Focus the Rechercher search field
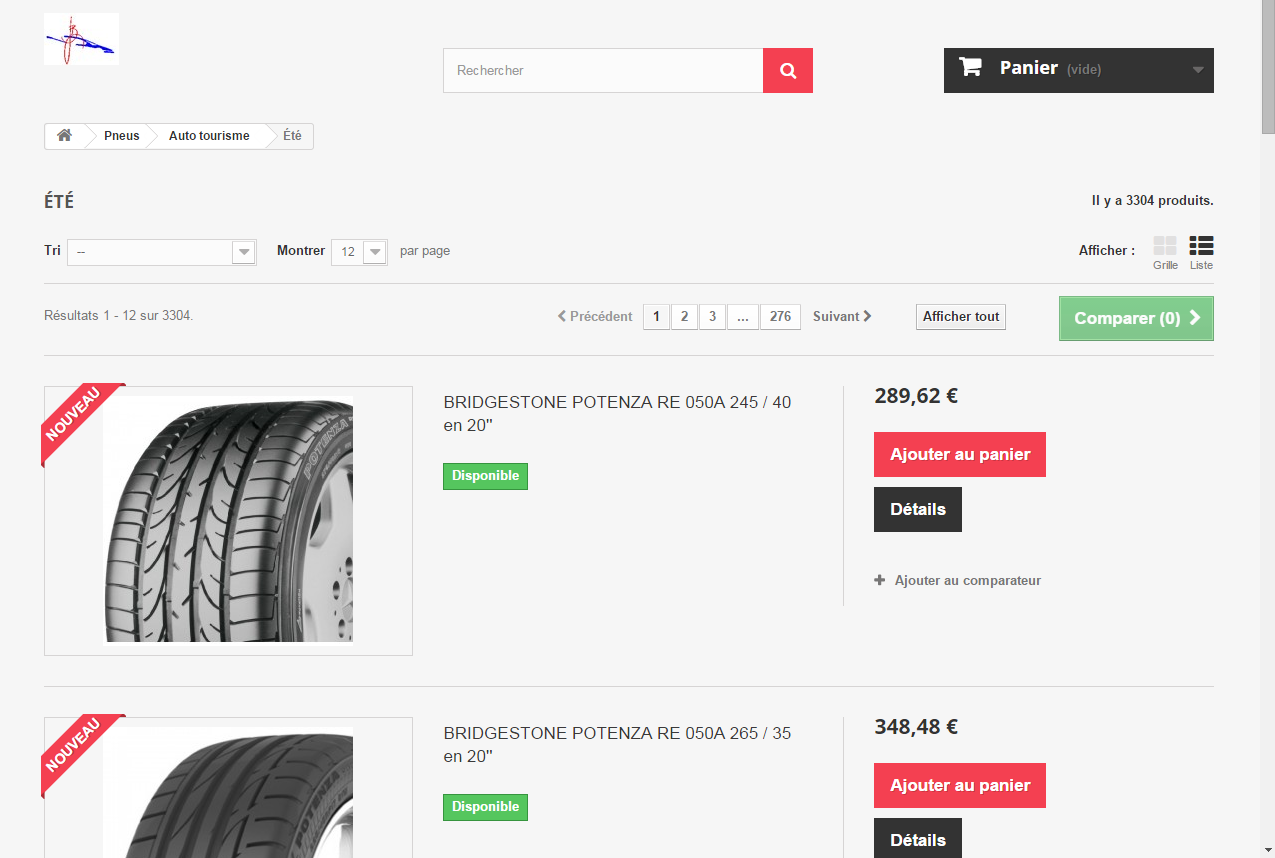 point(603,71)
